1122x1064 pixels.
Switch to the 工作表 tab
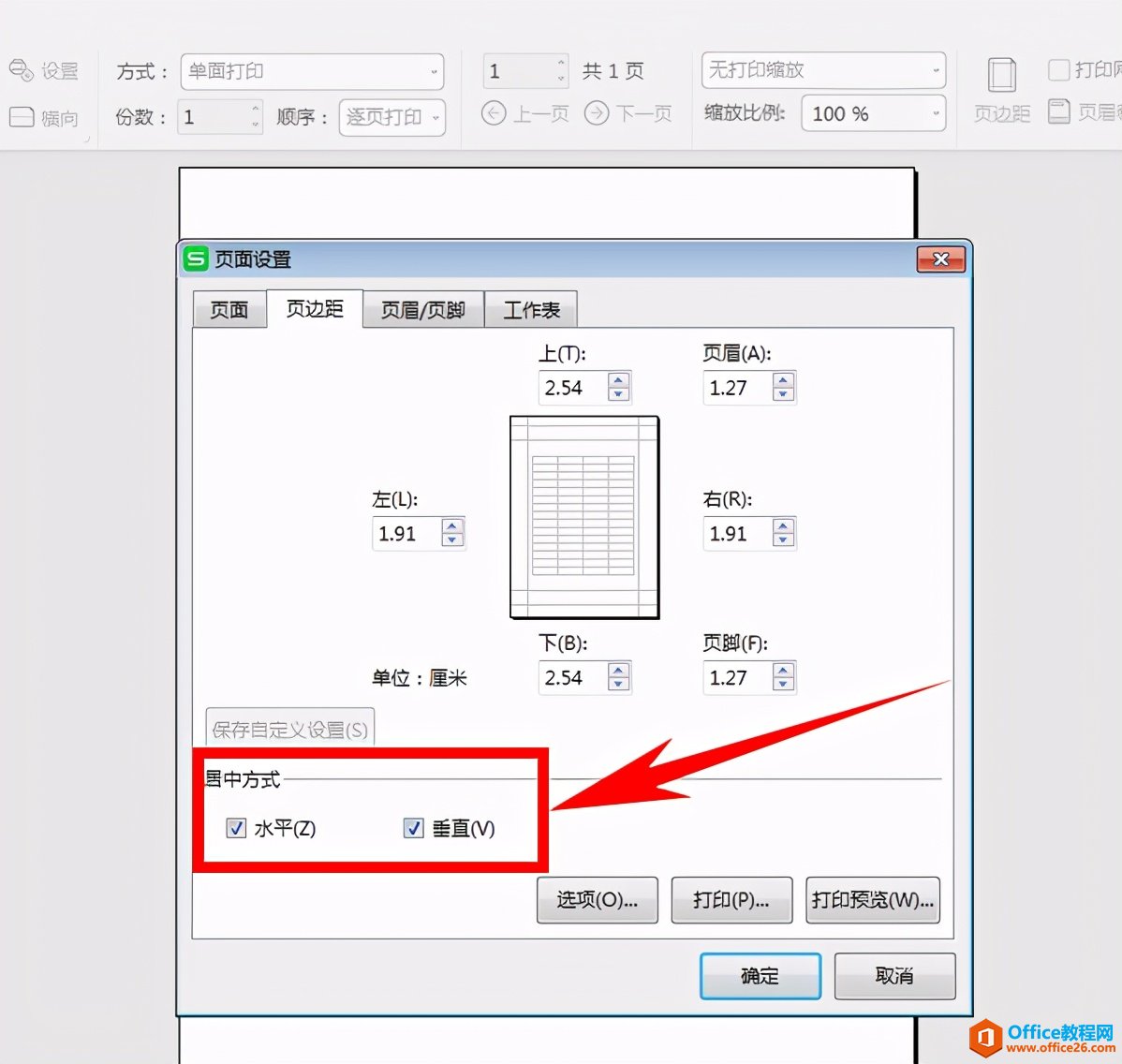pyautogui.click(x=531, y=309)
